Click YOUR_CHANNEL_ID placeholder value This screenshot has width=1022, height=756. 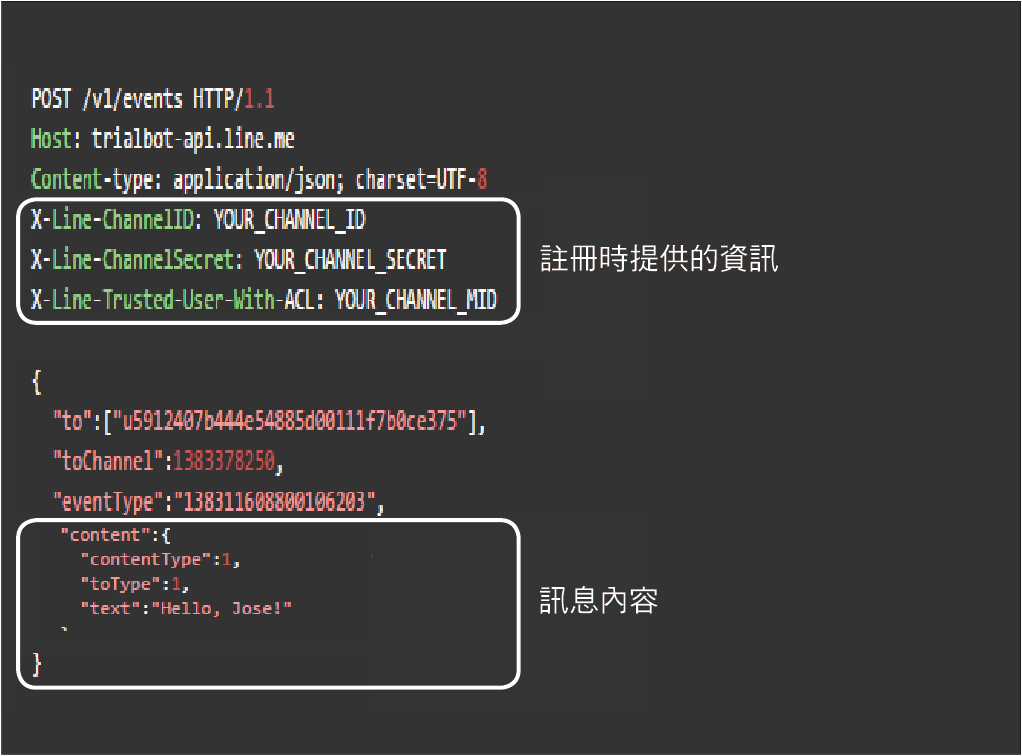pyautogui.click(x=290, y=220)
